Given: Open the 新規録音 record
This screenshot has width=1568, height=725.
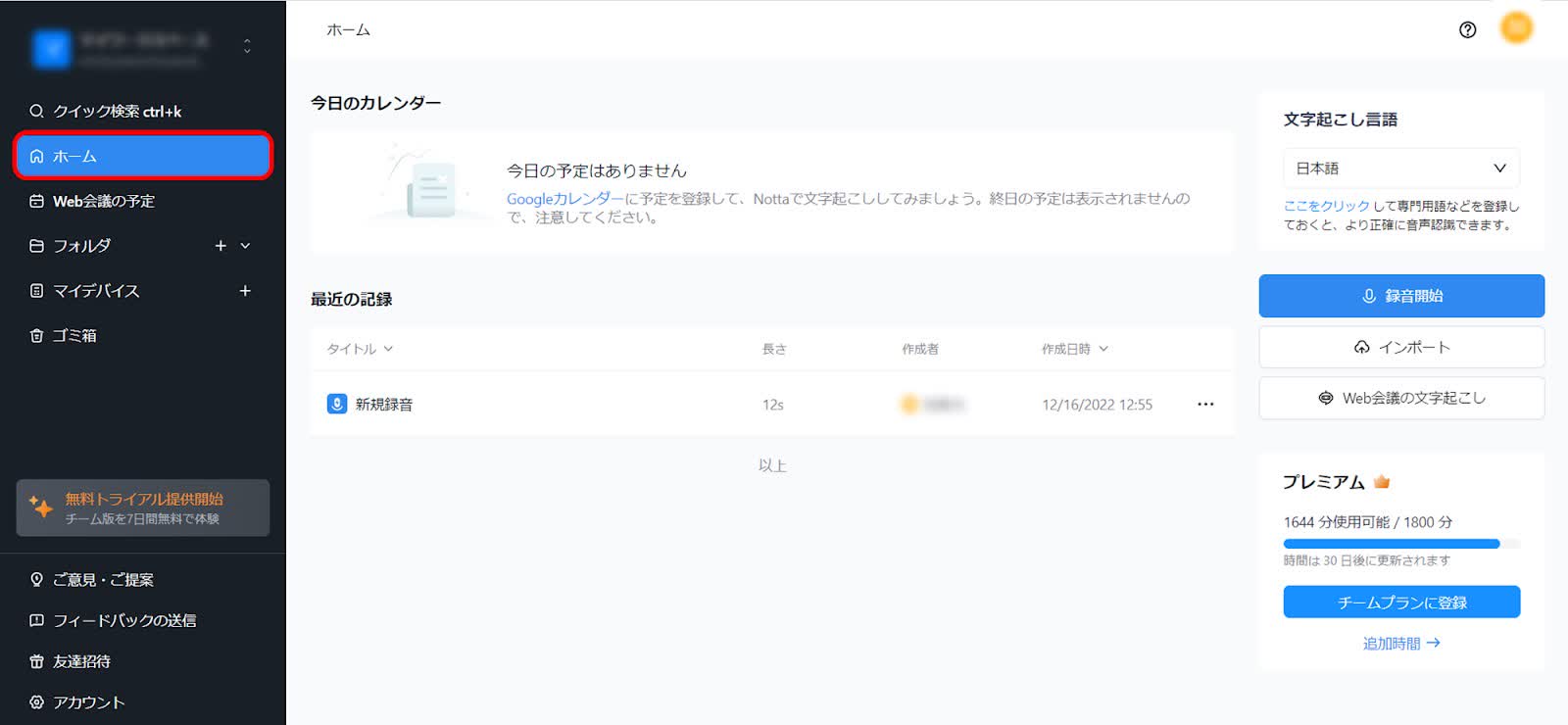Looking at the screenshot, I should click(x=384, y=405).
